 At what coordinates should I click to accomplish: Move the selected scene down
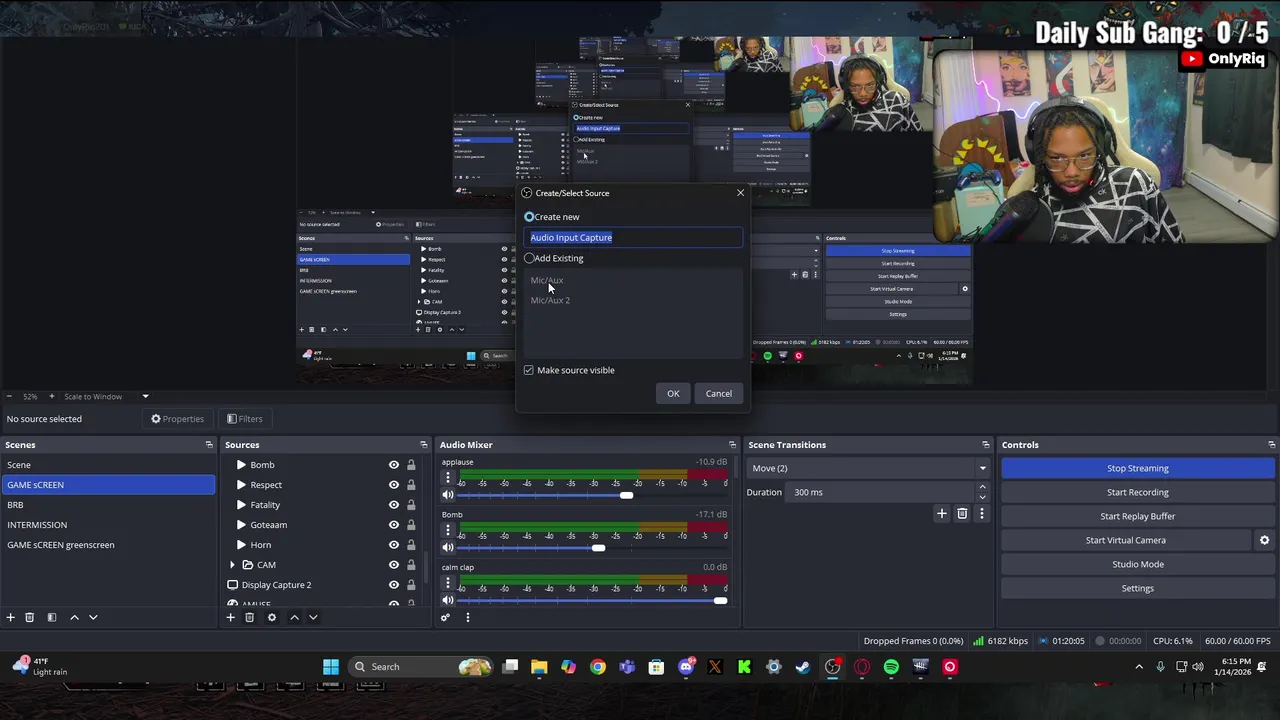(x=93, y=617)
